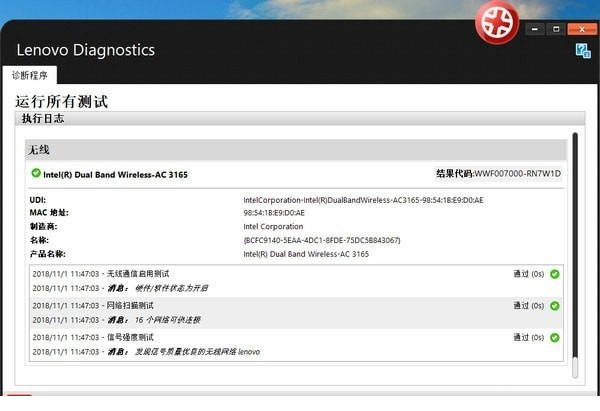Click the 运行所有测试 heading
Screen dimensions: 600x411
pyautogui.click(x=62, y=101)
